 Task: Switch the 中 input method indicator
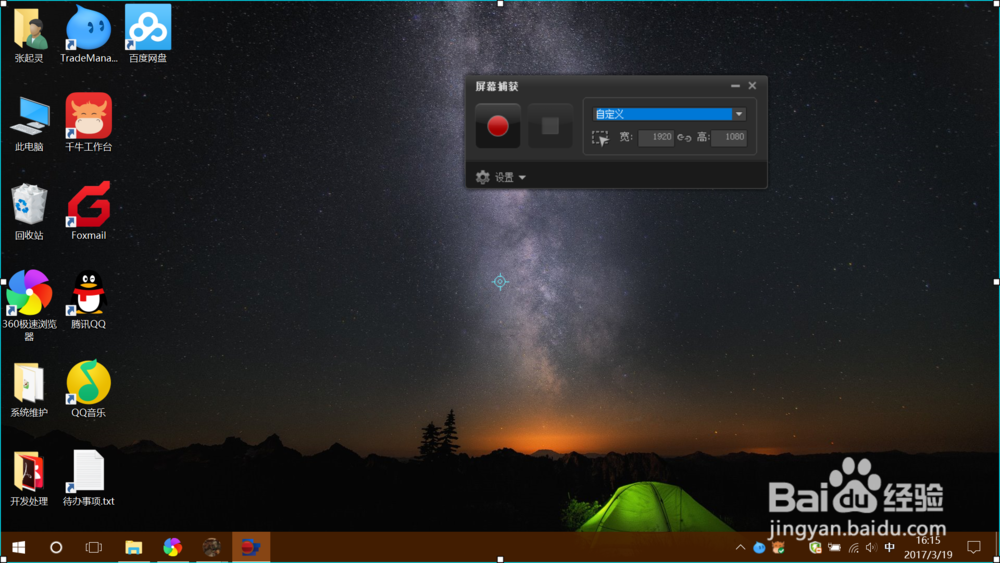point(890,547)
